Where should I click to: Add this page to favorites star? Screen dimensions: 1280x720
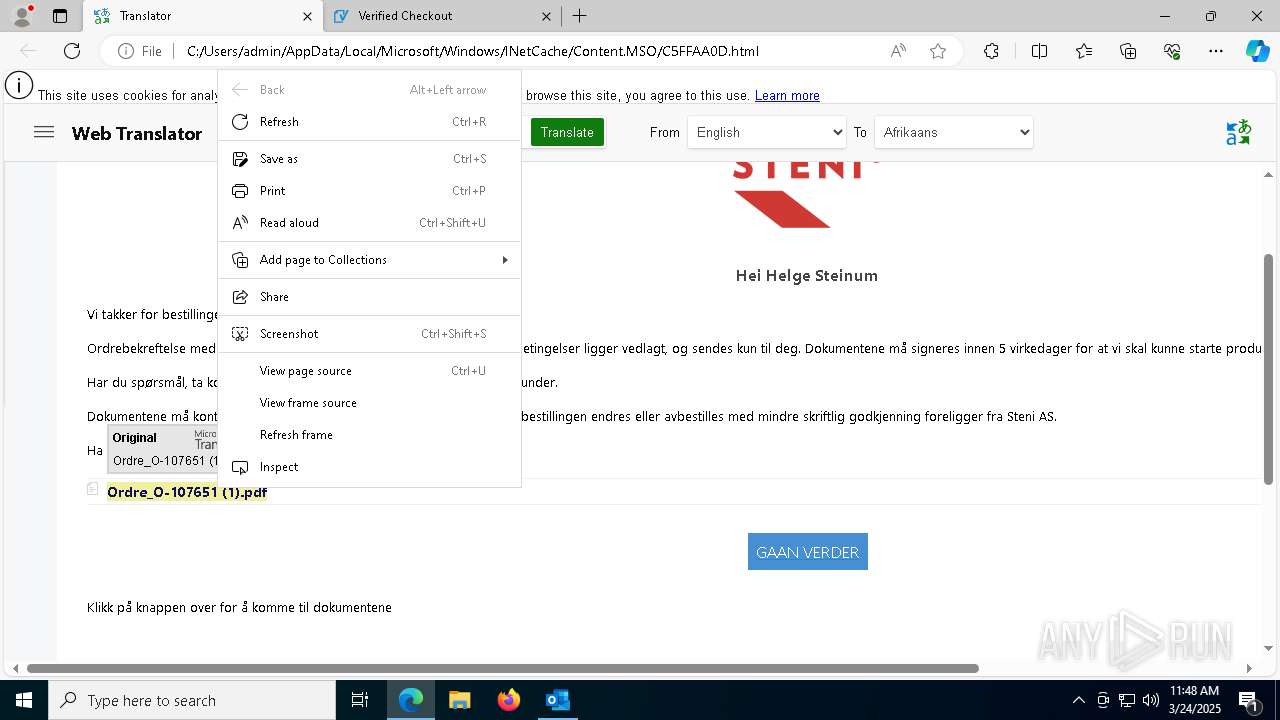tap(938, 51)
